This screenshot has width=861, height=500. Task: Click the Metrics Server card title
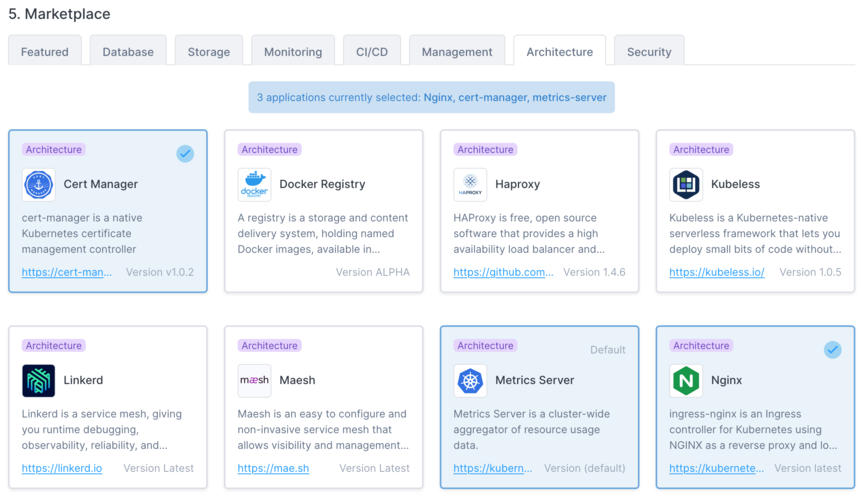pyautogui.click(x=535, y=380)
